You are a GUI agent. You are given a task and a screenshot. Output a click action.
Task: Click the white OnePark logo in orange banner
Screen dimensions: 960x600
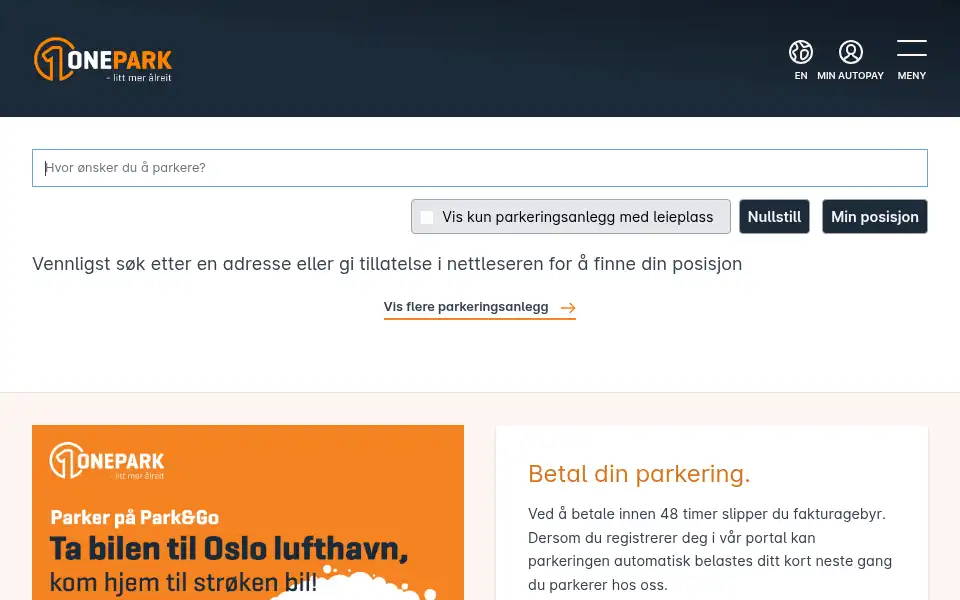coord(107,460)
